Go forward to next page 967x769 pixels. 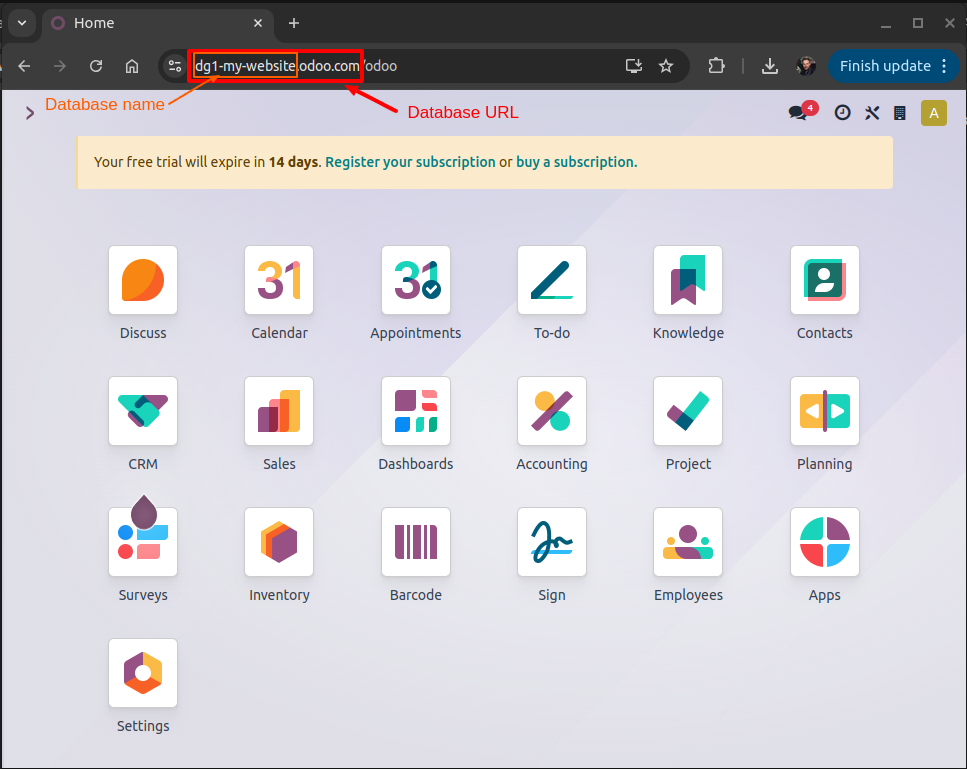tap(60, 66)
